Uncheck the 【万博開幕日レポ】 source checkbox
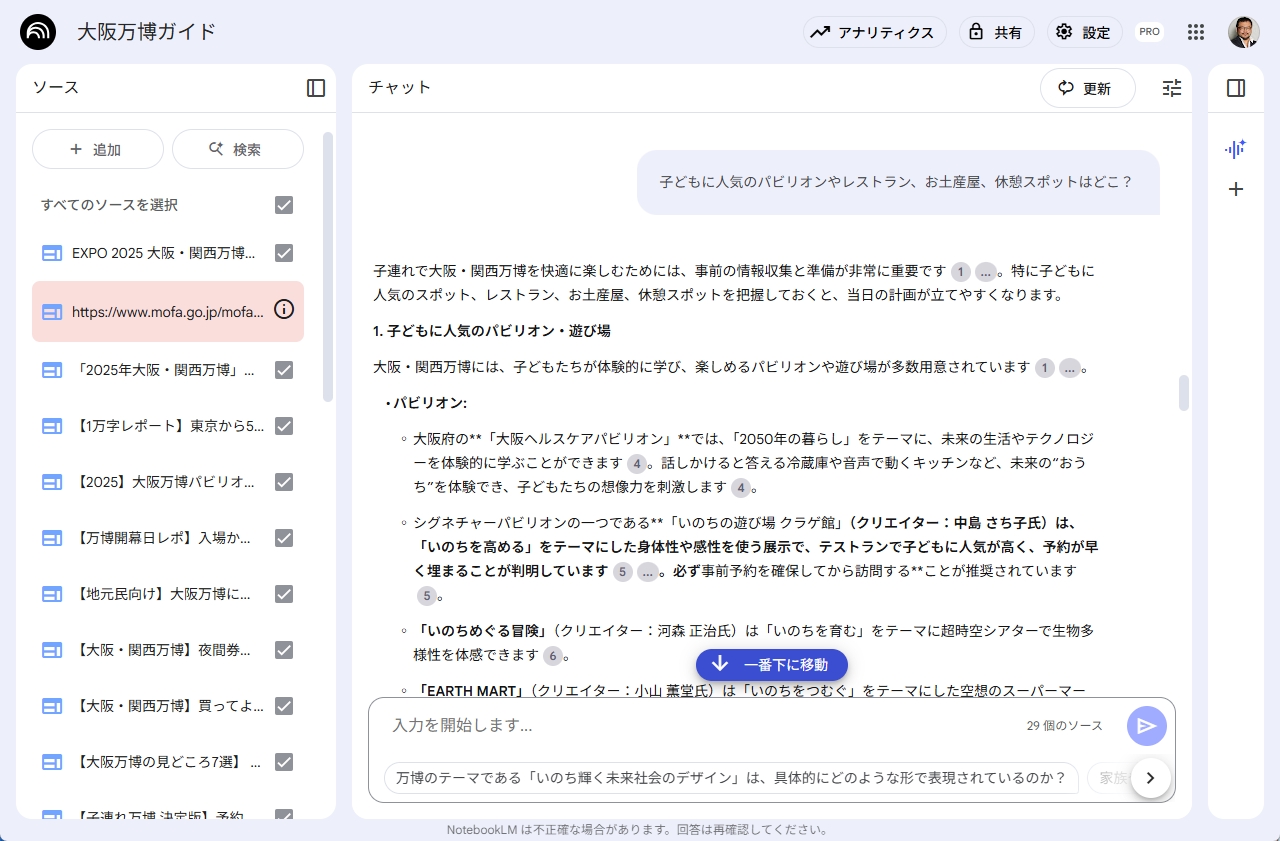This screenshot has width=1280, height=841. click(284, 538)
